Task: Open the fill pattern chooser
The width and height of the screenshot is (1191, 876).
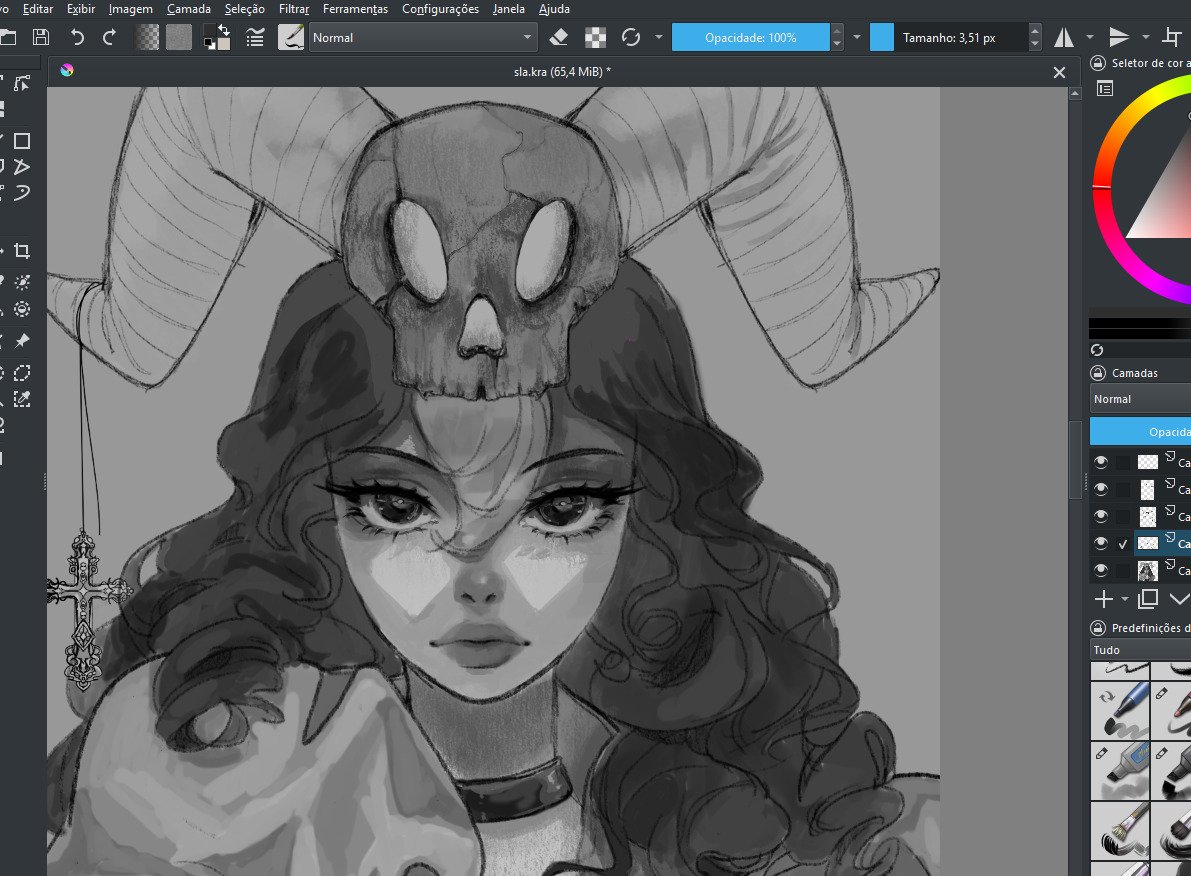Action: (x=179, y=37)
